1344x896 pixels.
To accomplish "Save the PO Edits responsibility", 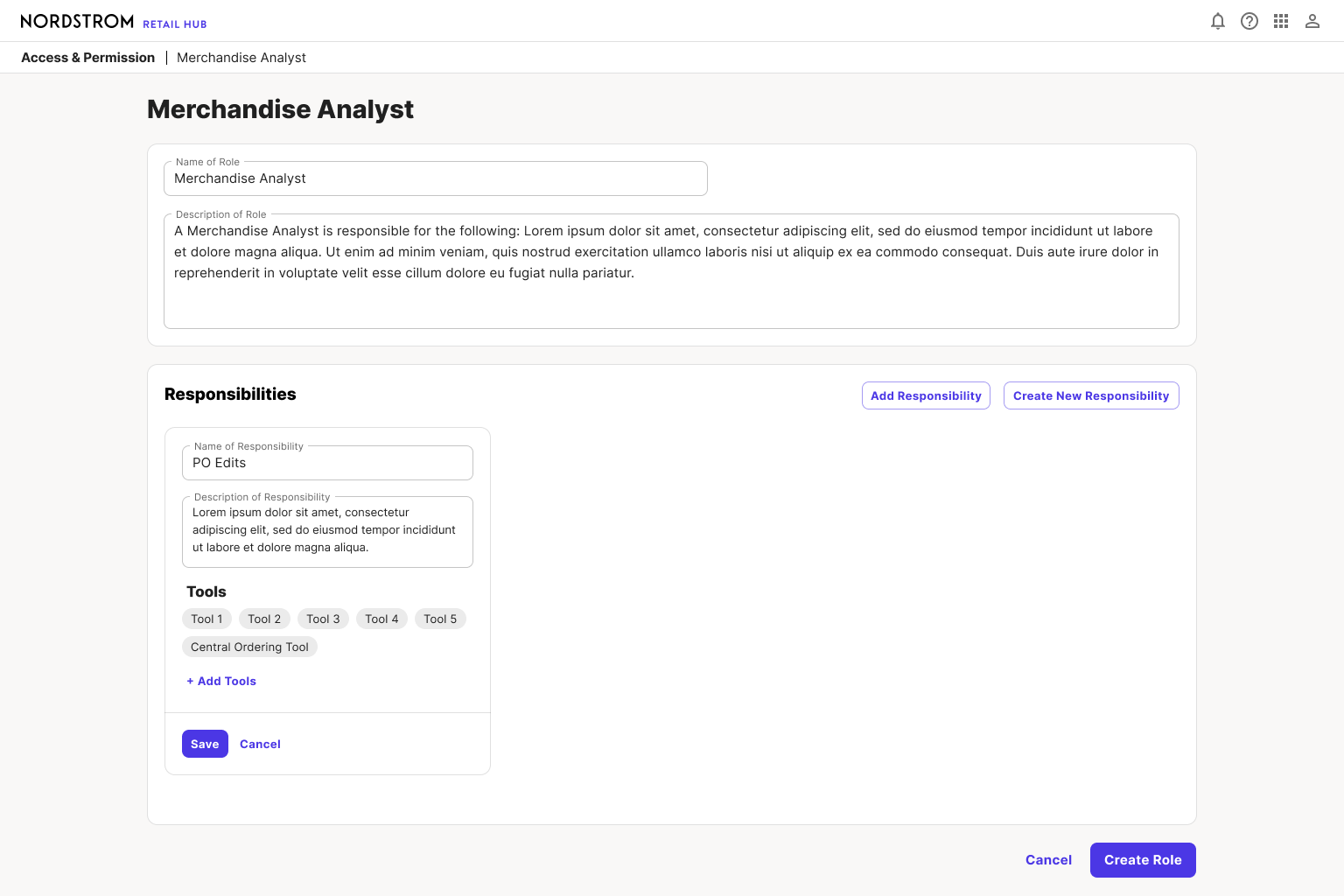I will (205, 744).
